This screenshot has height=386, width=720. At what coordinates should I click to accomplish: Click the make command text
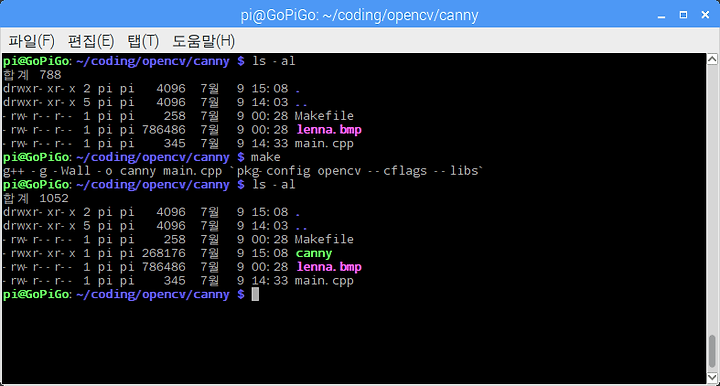coord(265,157)
